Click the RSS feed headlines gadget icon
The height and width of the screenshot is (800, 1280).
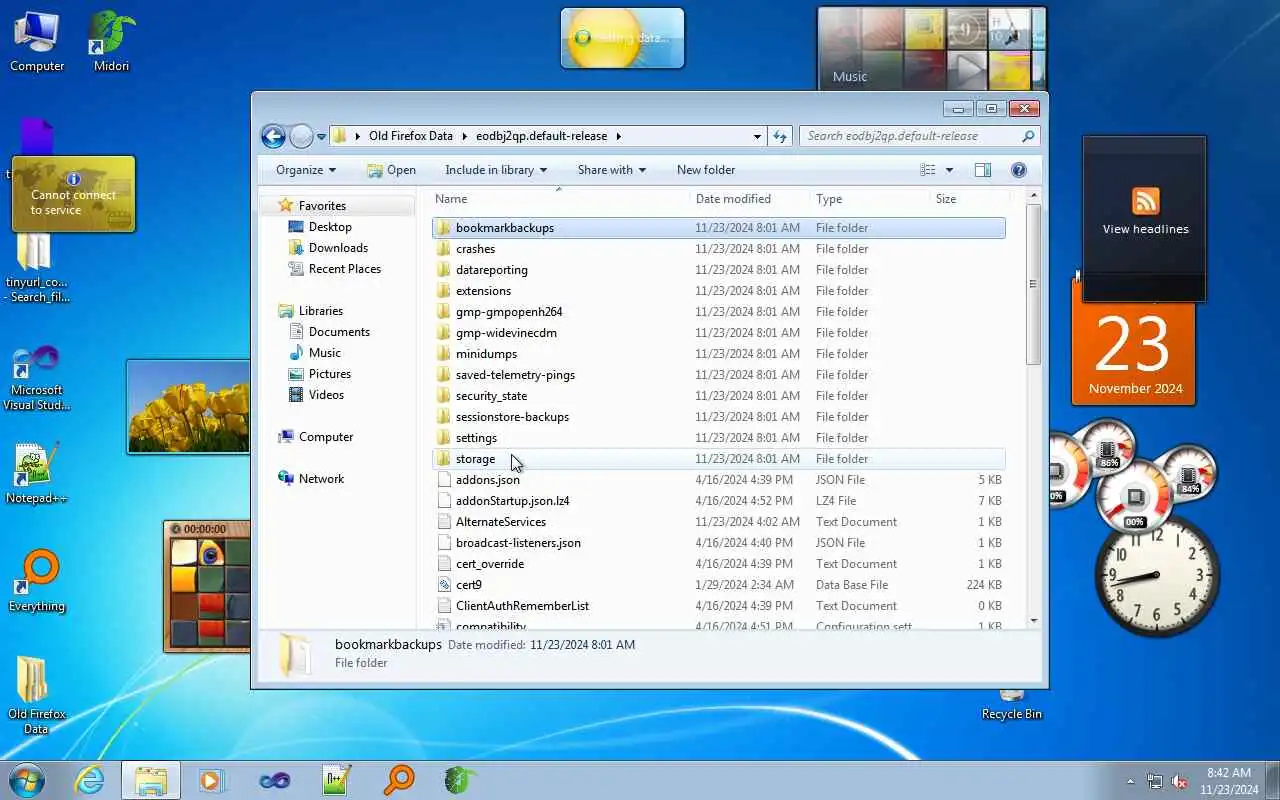pos(1145,201)
